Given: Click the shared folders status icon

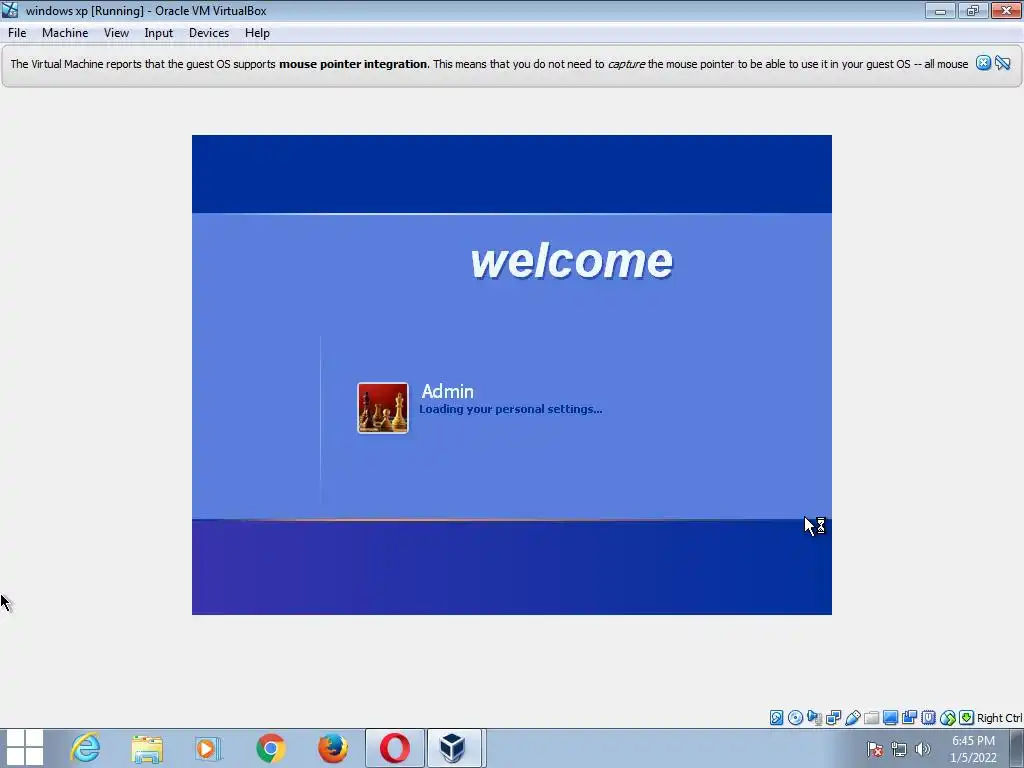Looking at the screenshot, I should click(871, 718).
